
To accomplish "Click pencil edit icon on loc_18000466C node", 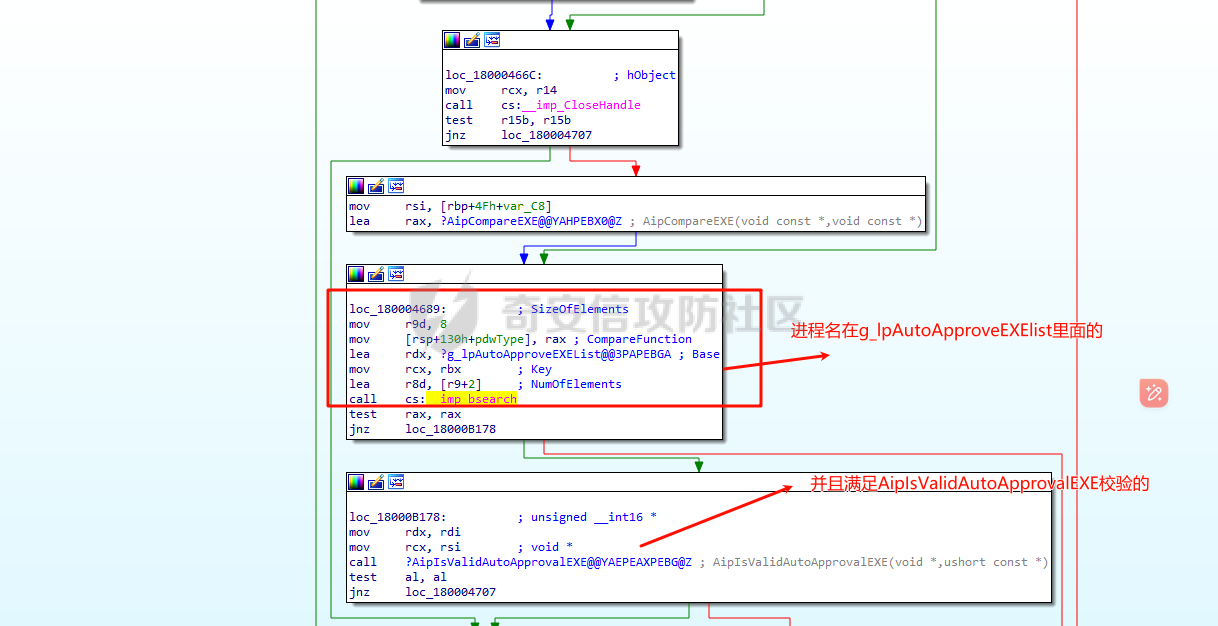I will (472, 40).
